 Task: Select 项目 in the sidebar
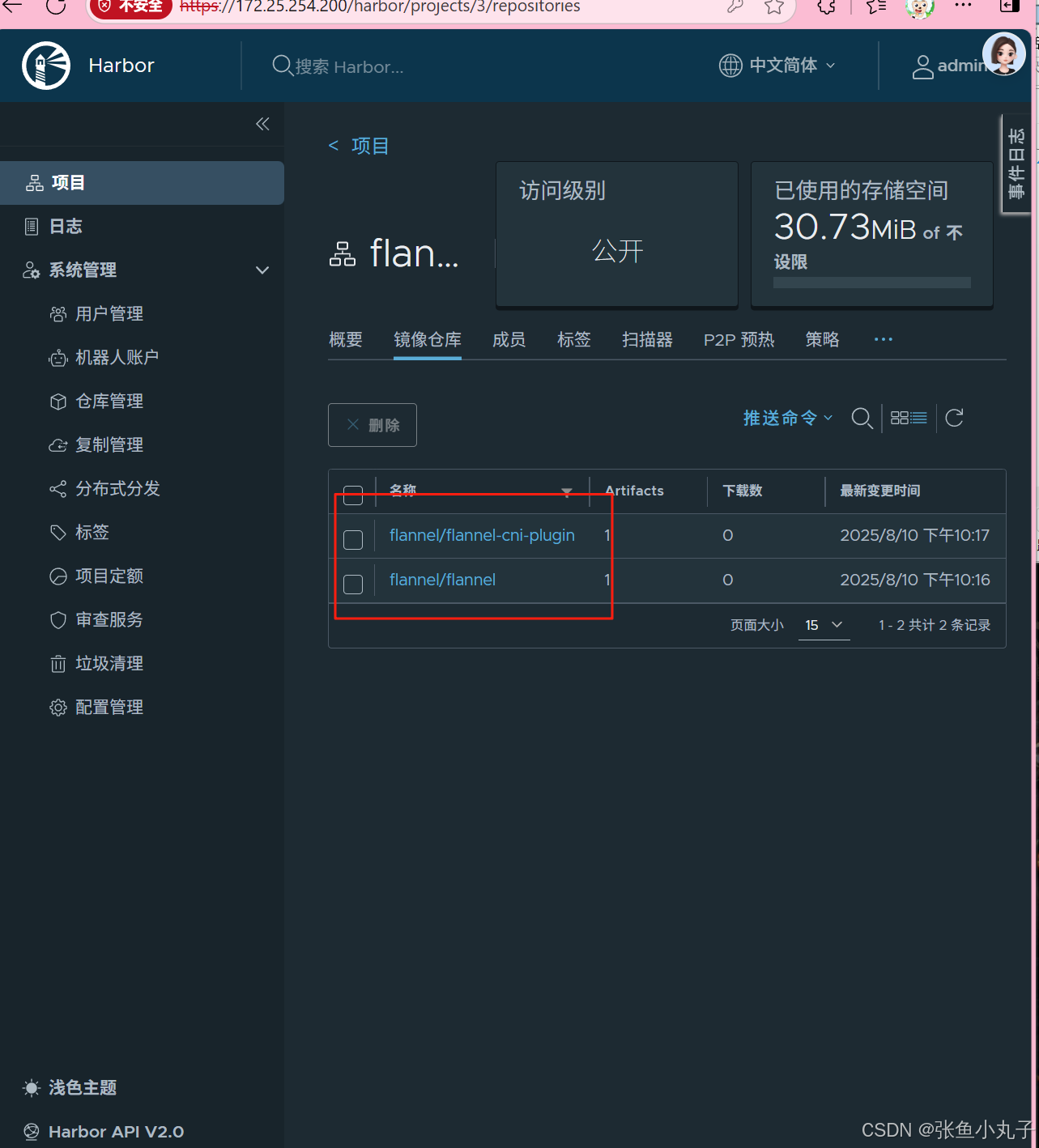(142, 182)
